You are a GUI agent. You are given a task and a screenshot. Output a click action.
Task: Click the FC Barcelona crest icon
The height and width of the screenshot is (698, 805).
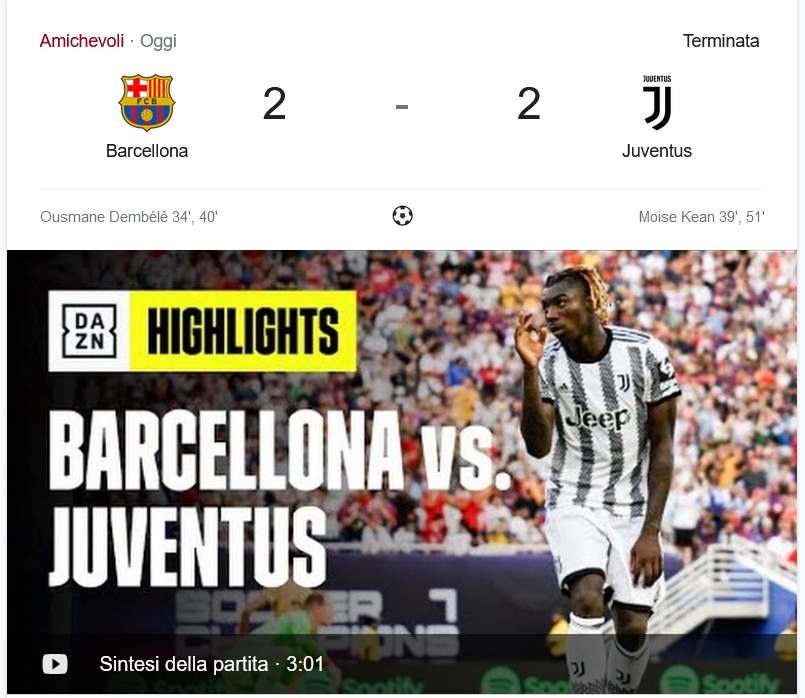[x=147, y=103]
